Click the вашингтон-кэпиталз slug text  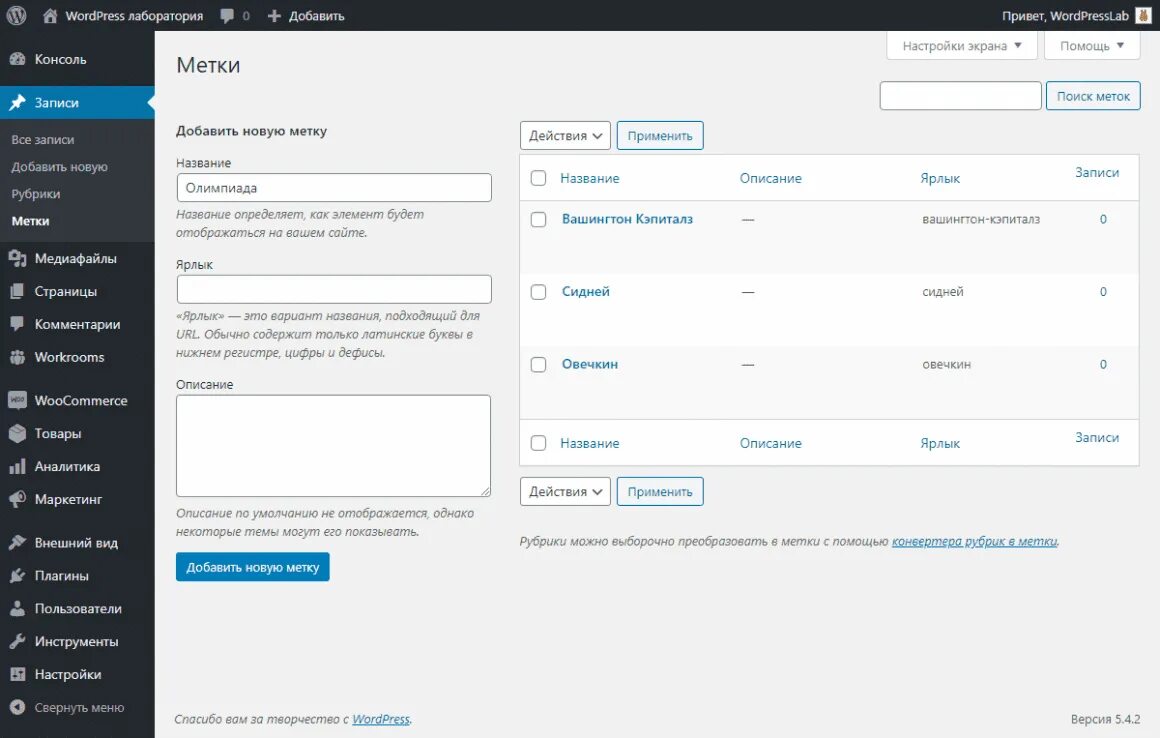click(x=981, y=219)
